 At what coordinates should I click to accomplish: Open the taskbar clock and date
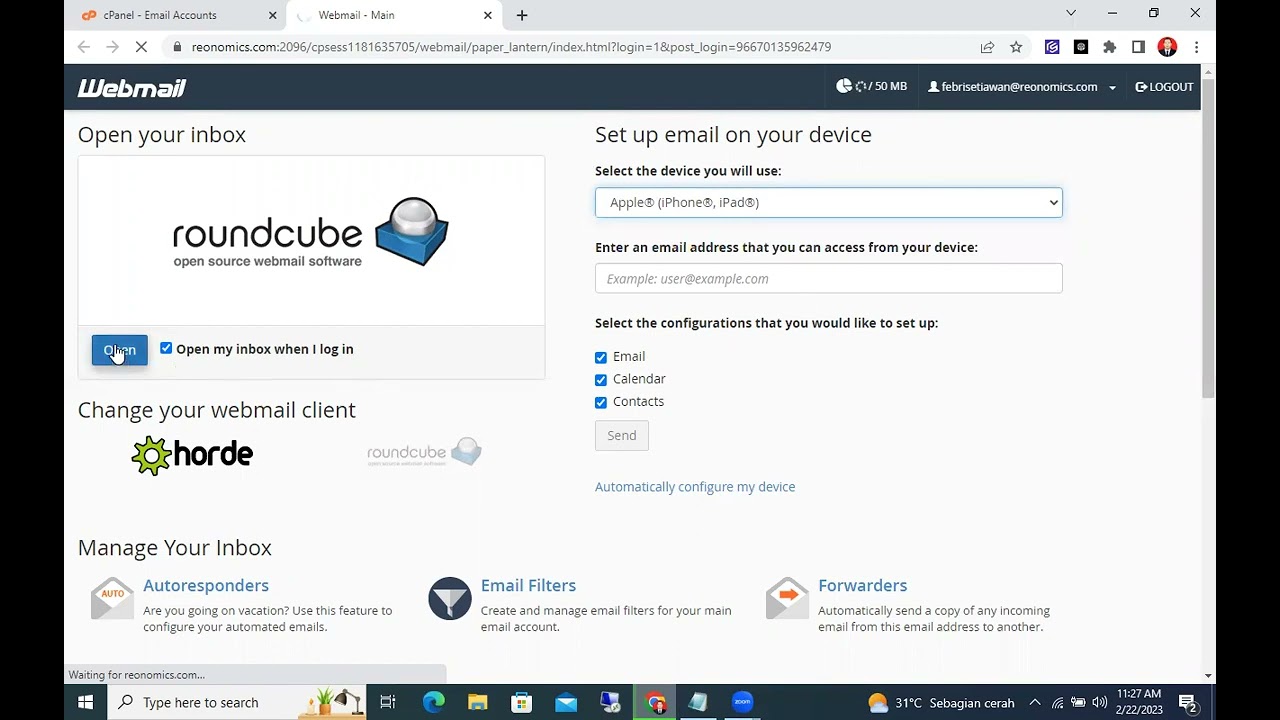click(x=1140, y=702)
